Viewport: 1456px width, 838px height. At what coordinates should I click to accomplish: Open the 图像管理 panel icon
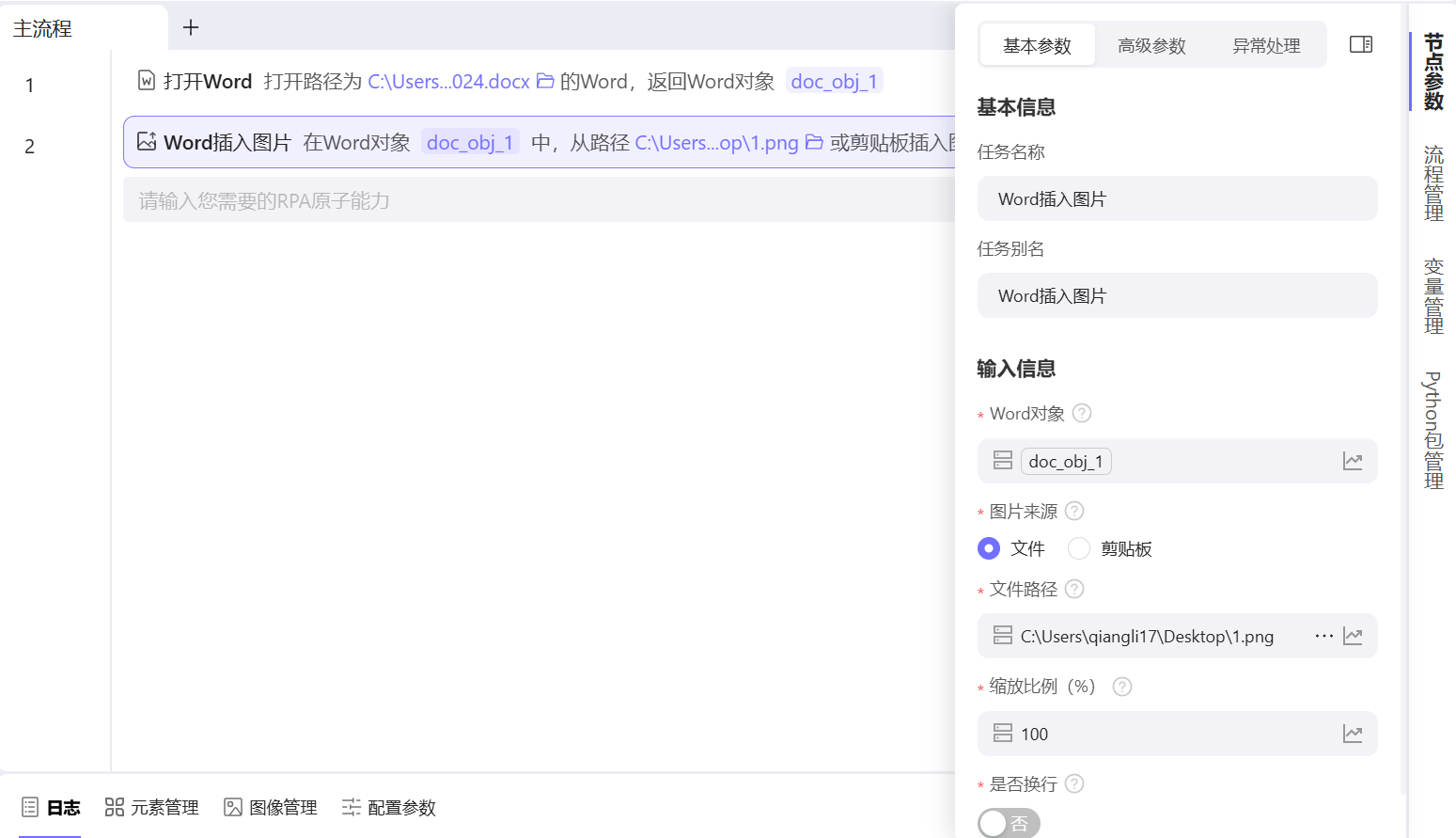point(232,807)
